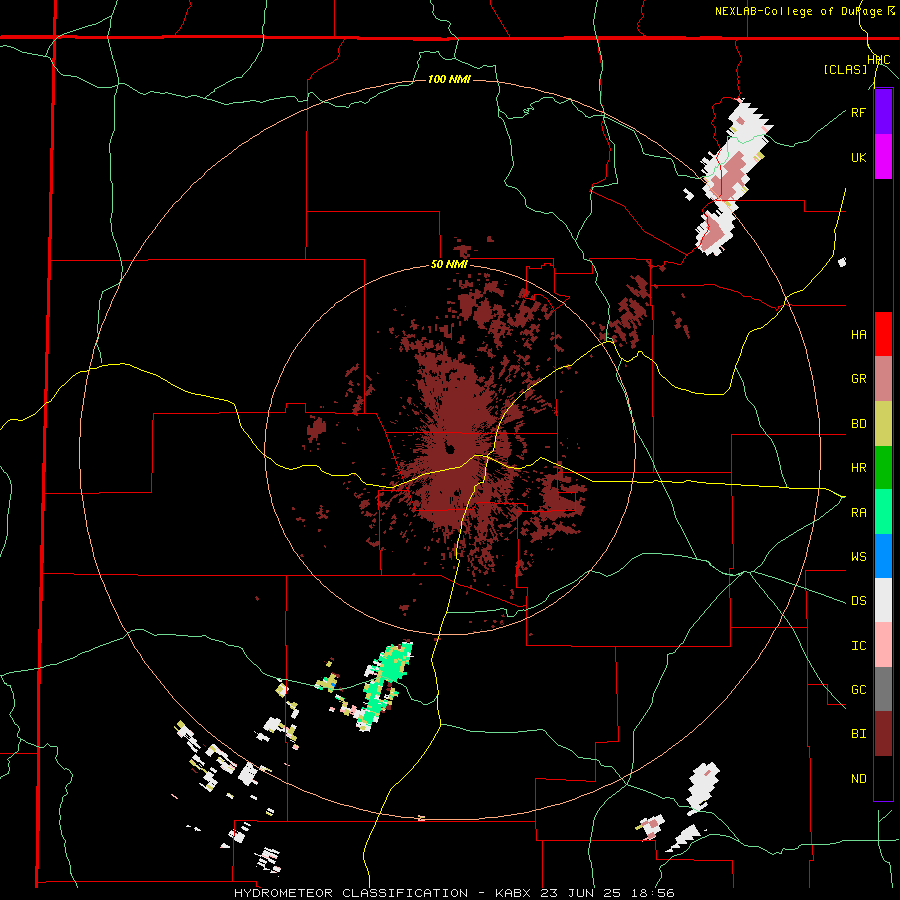Click the 50 NMI range ring label
Image resolution: width=900 pixels, height=900 pixels.
[x=449, y=265]
